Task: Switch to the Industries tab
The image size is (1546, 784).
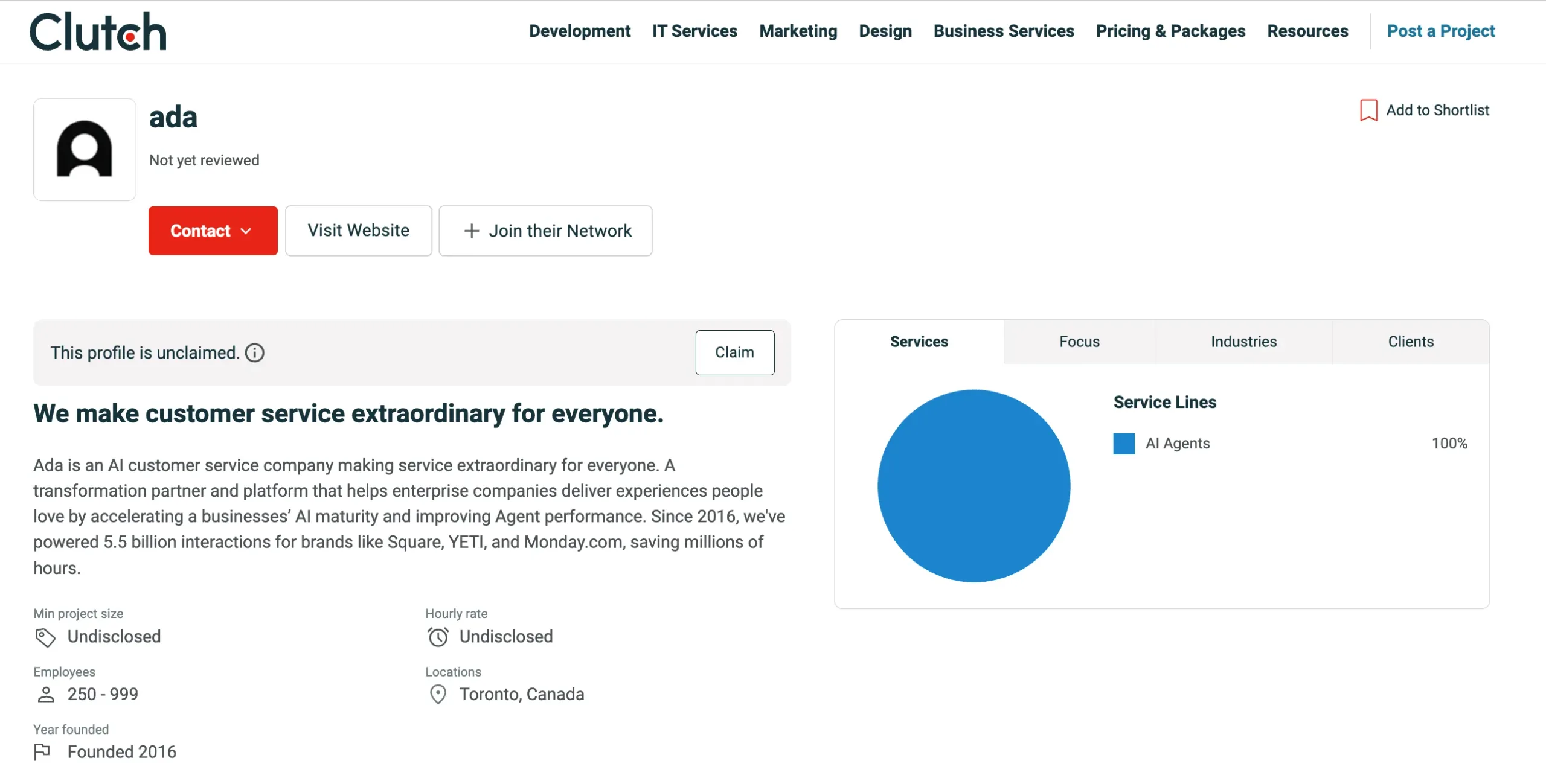Action: [1244, 342]
